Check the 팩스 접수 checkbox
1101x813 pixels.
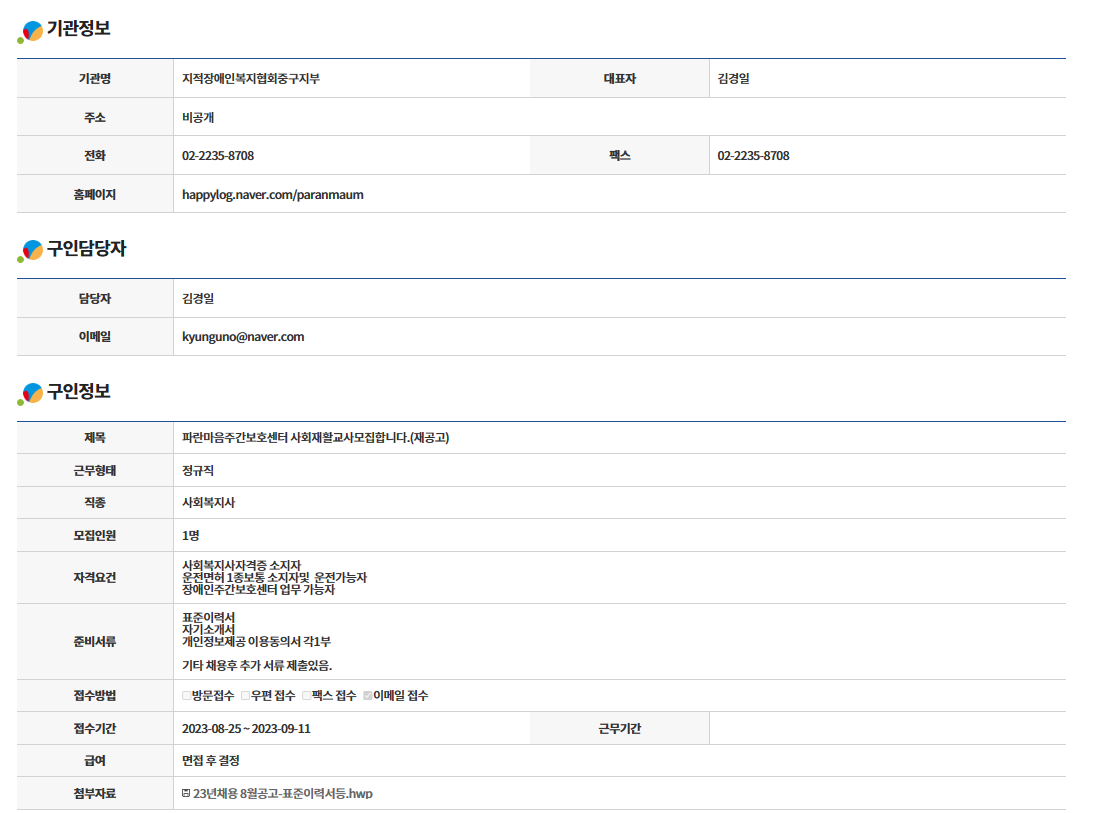(x=306, y=696)
